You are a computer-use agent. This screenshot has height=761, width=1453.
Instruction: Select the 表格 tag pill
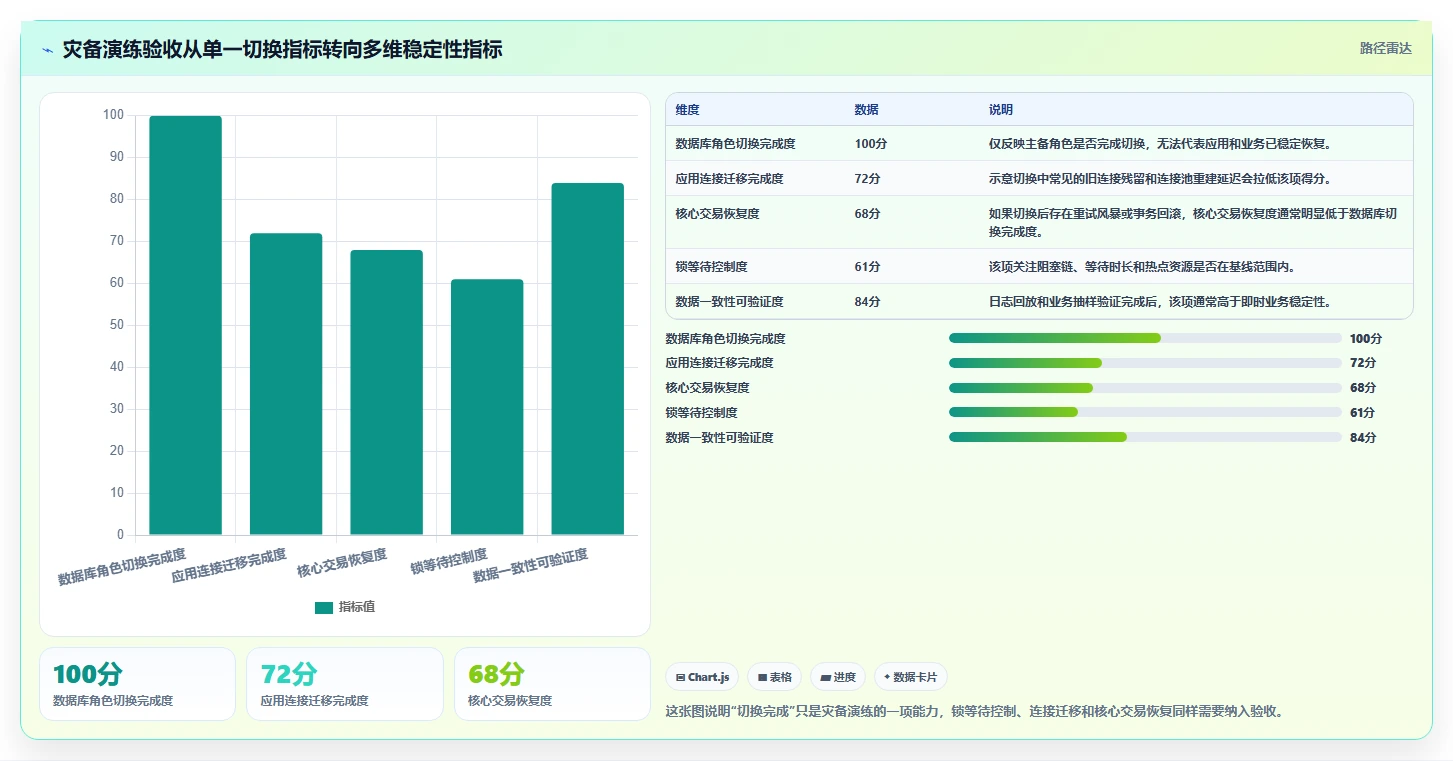click(x=775, y=677)
